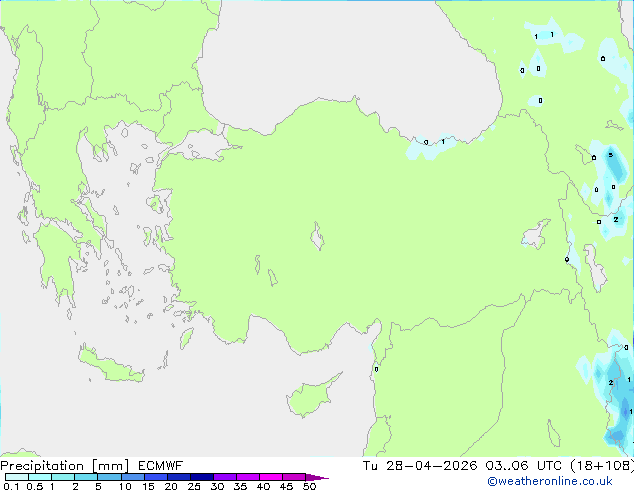Click the '0.5' legend value label

tap(35, 486)
